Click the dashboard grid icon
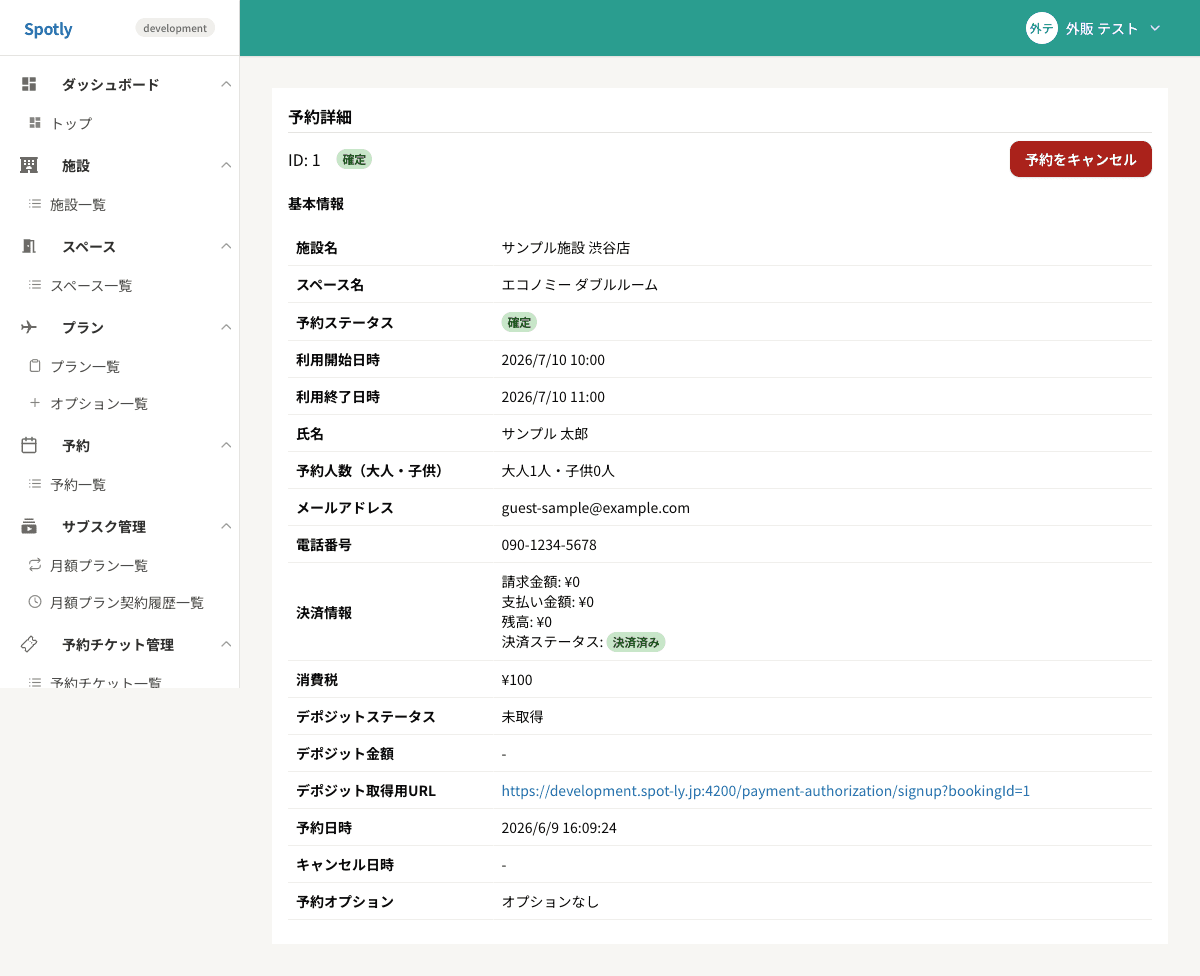The width and height of the screenshot is (1200, 976). (29, 84)
